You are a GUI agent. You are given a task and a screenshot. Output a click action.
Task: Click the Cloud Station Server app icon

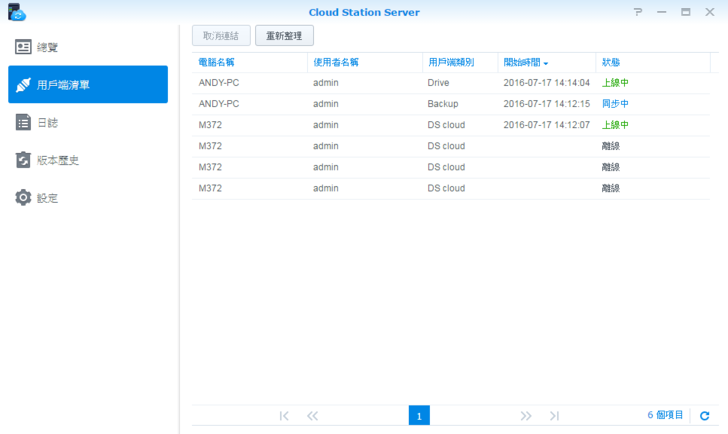[16, 12]
